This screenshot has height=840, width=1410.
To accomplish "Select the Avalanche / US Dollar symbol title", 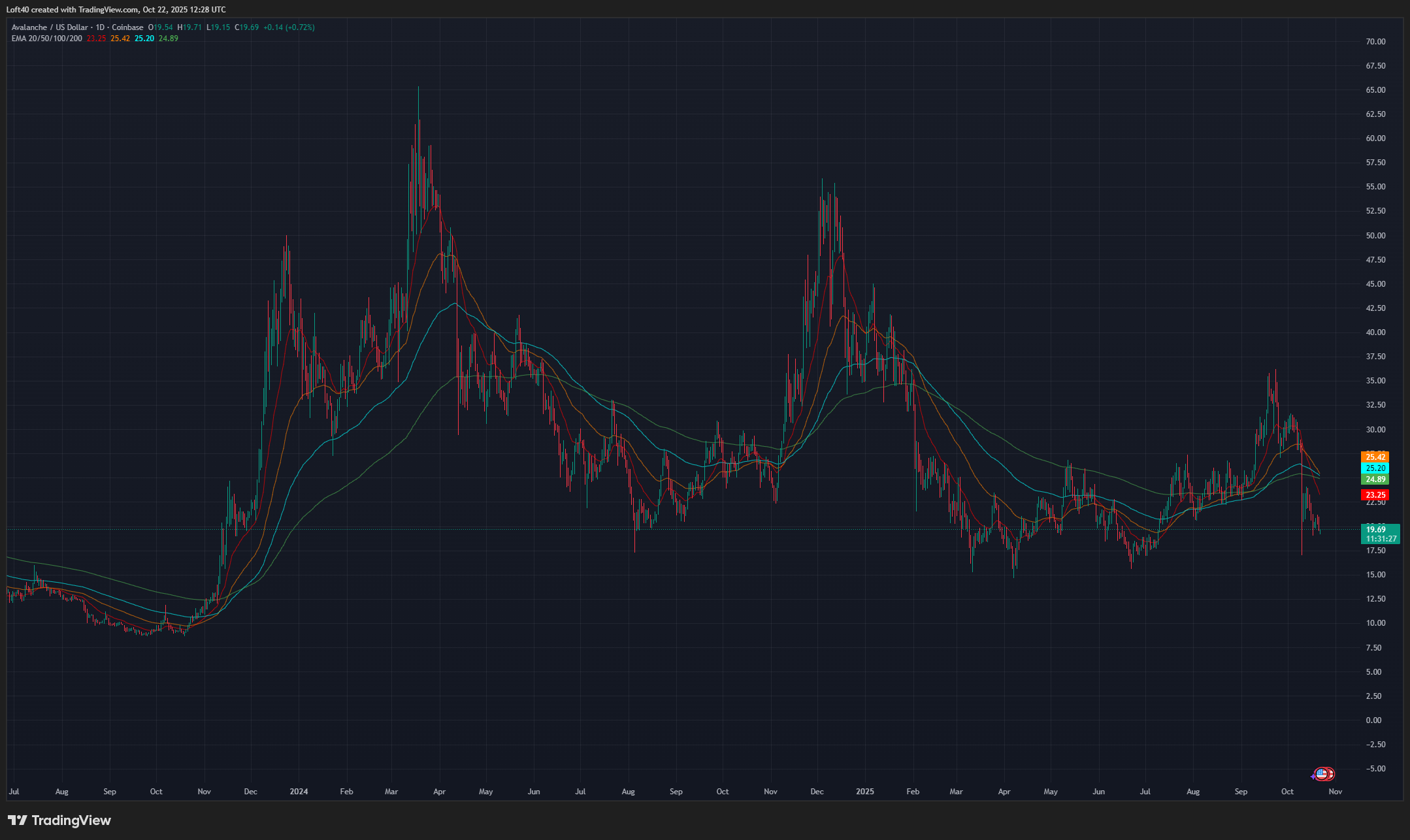I will pos(49,27).
